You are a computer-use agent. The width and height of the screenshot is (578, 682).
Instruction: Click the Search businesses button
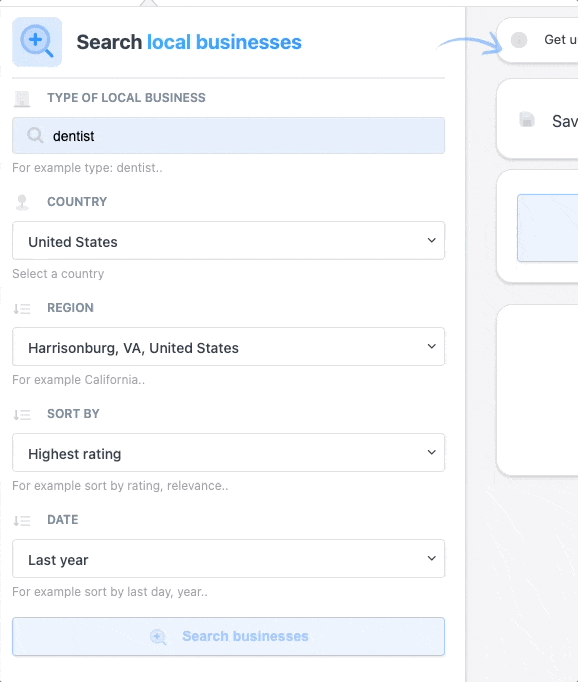(x=228, y=636)
